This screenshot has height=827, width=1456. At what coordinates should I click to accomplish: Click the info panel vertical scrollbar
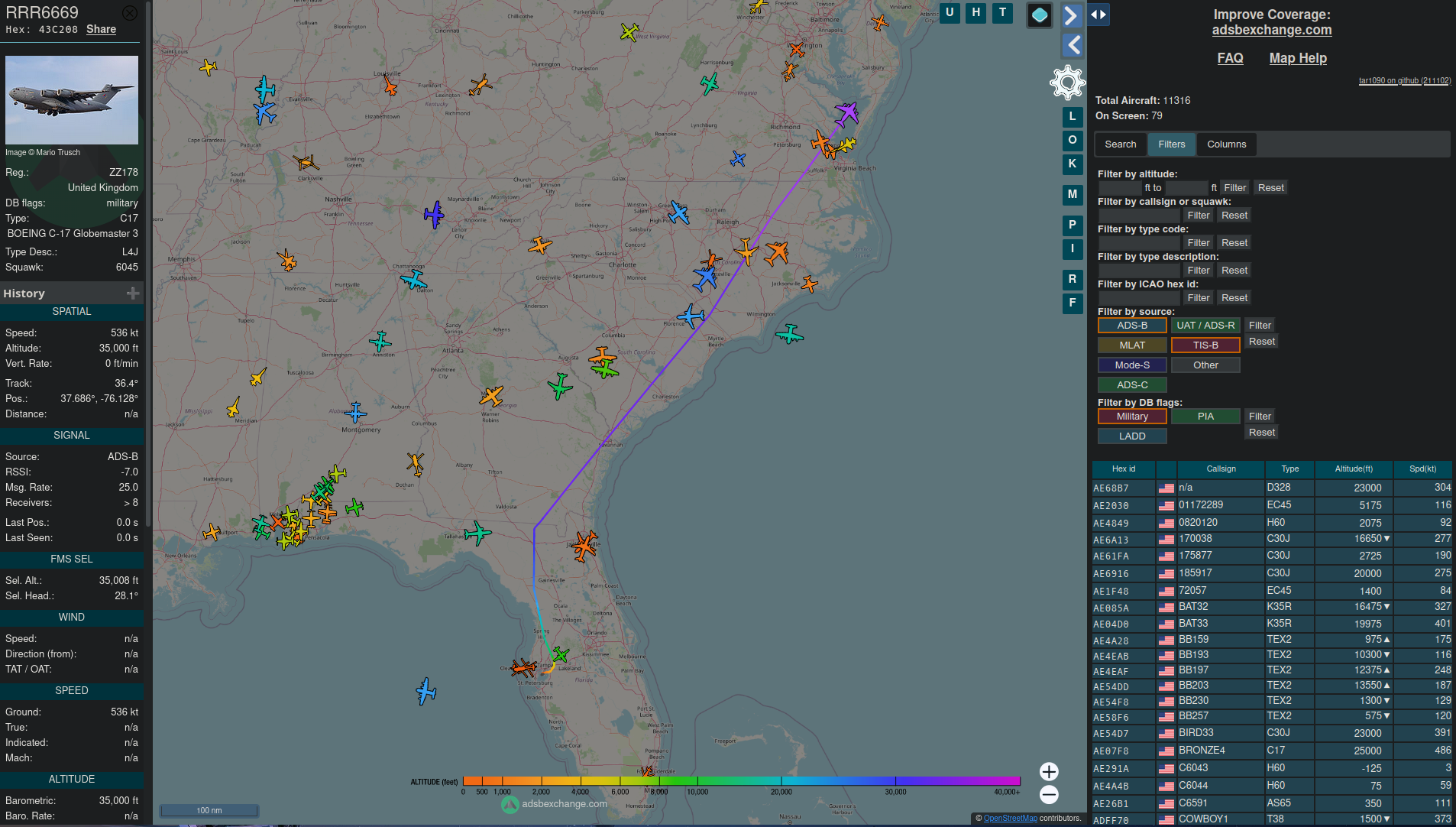click(148, 264)
